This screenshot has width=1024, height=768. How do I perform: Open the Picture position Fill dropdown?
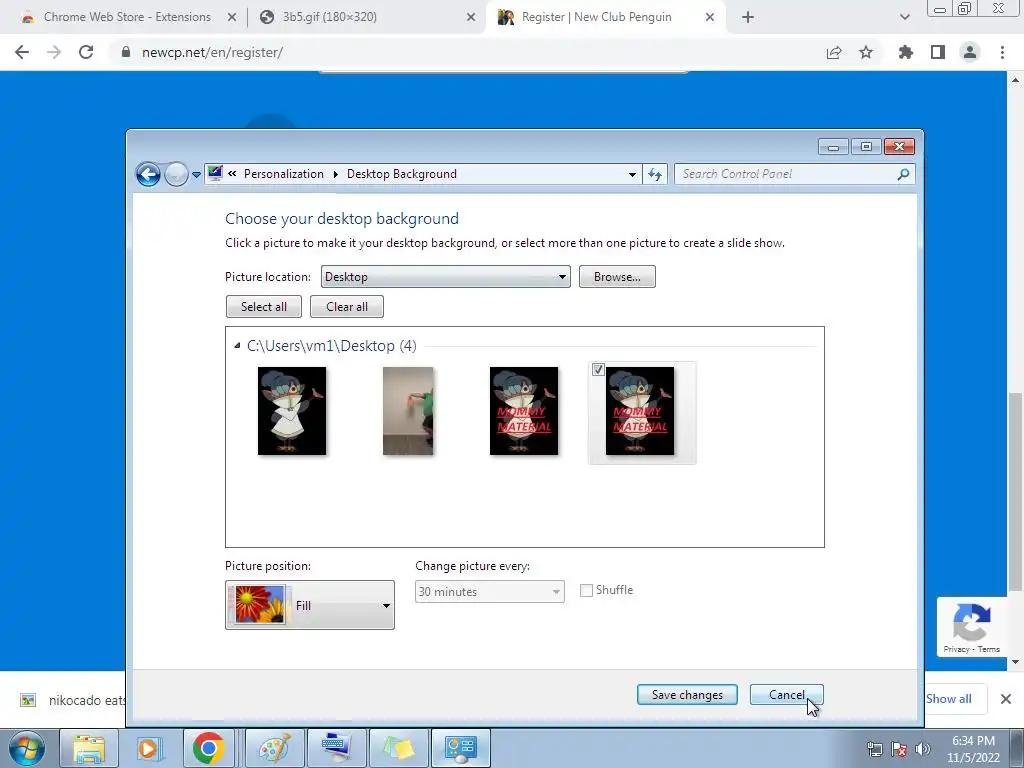(310, 605)
